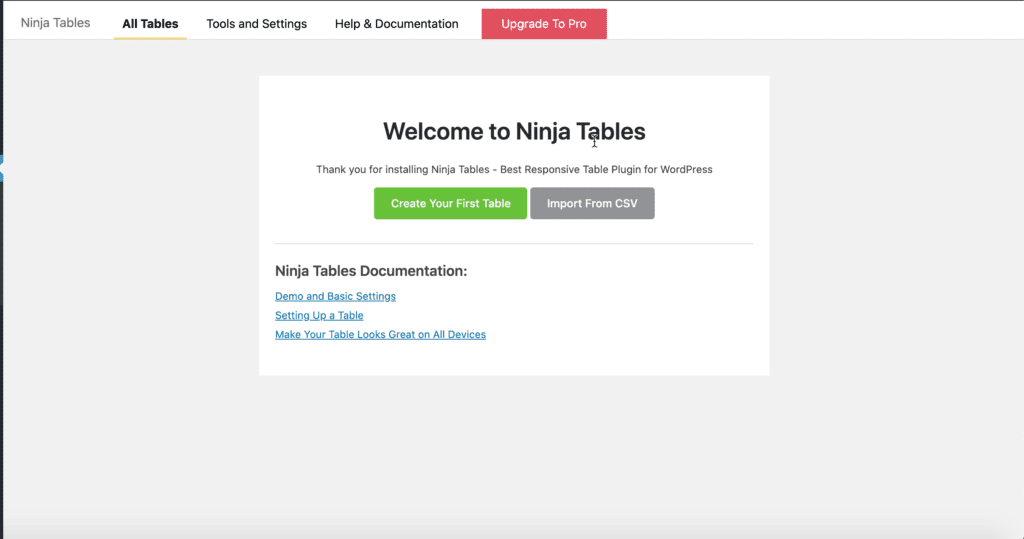Open Help & Documentation tab
The width and height of the screenshot is (1024, 539).
[396, 24]
